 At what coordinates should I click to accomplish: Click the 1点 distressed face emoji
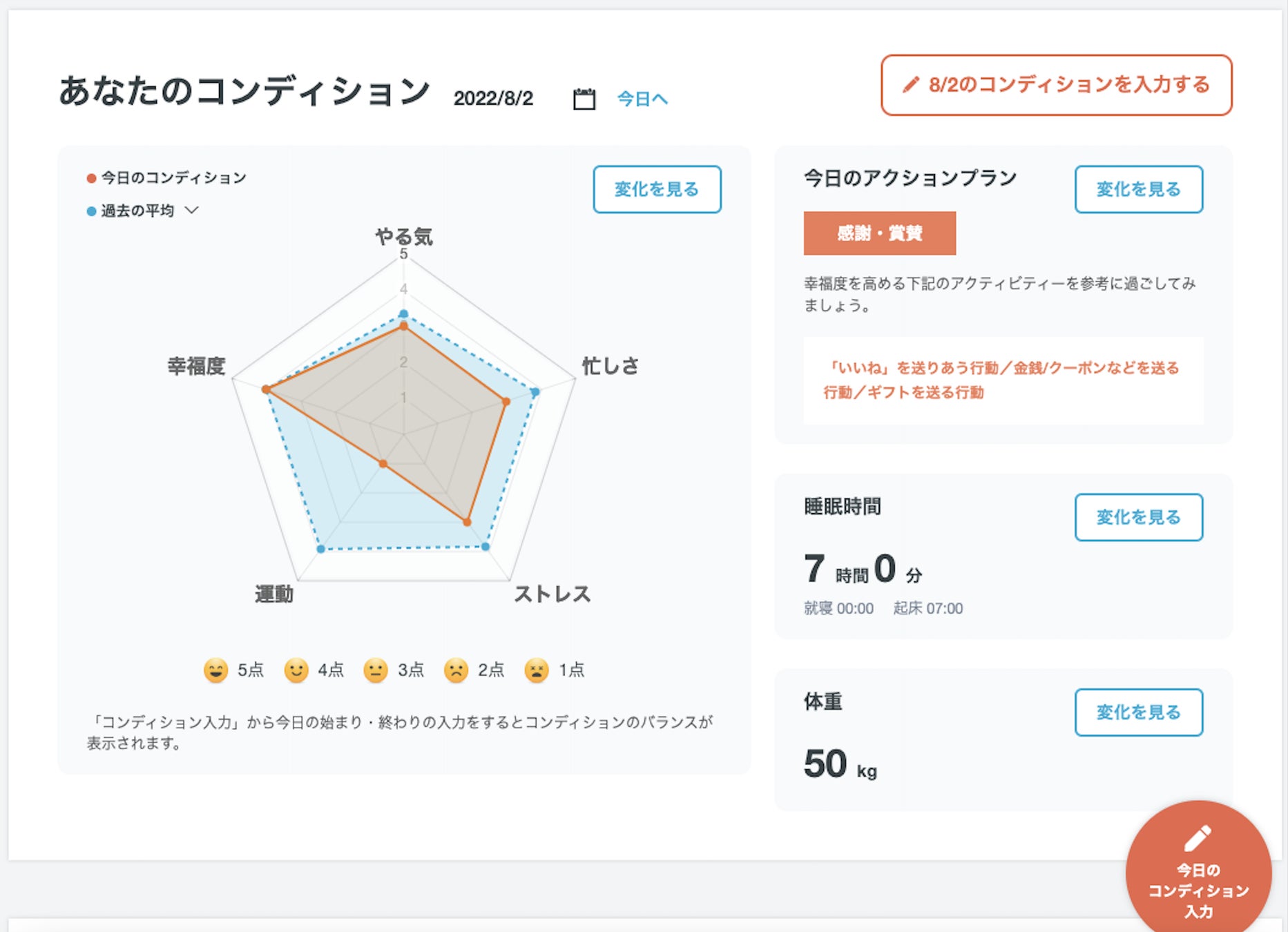coord(536,670)
